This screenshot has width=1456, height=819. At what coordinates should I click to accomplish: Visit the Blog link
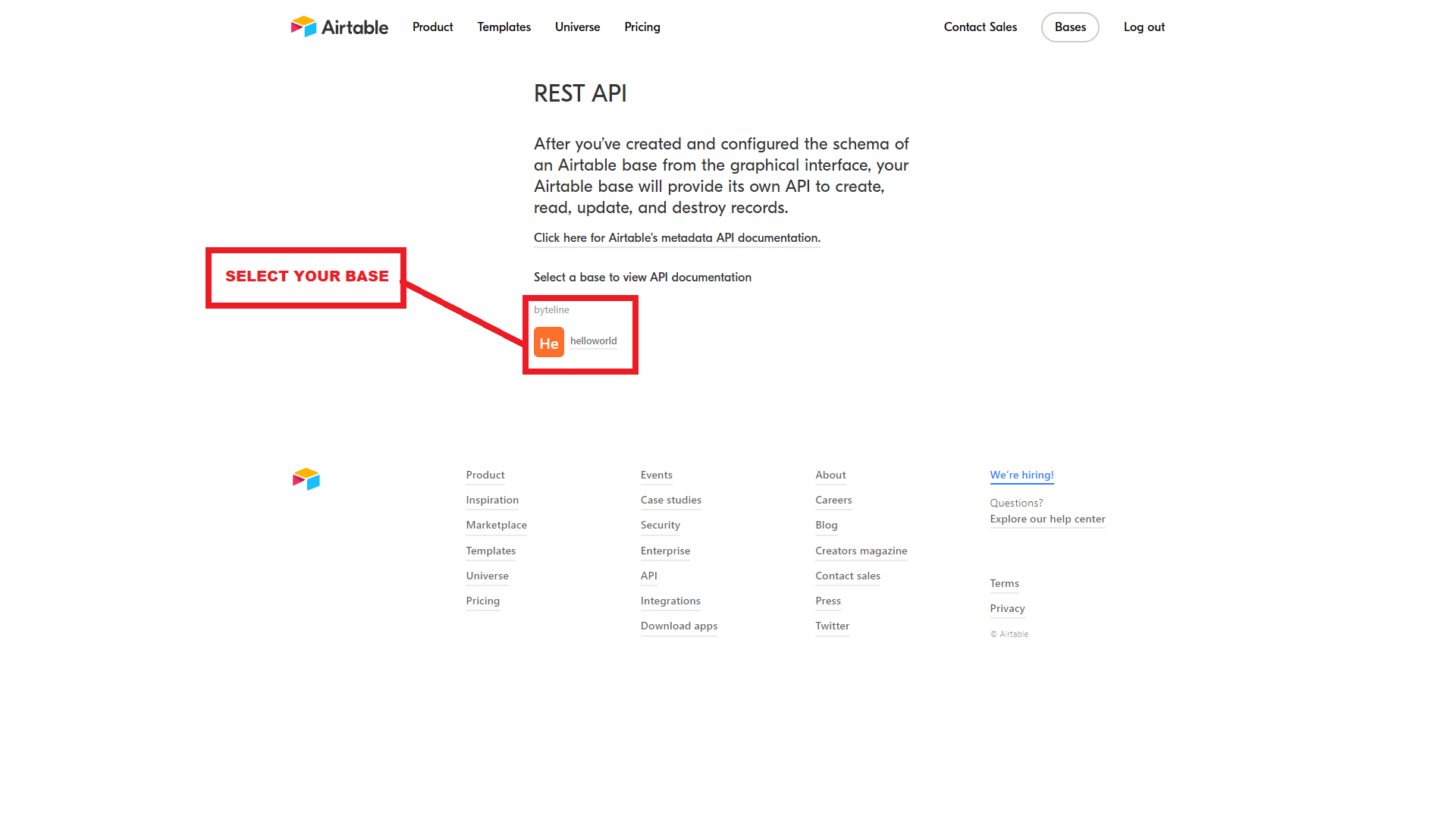827,526
